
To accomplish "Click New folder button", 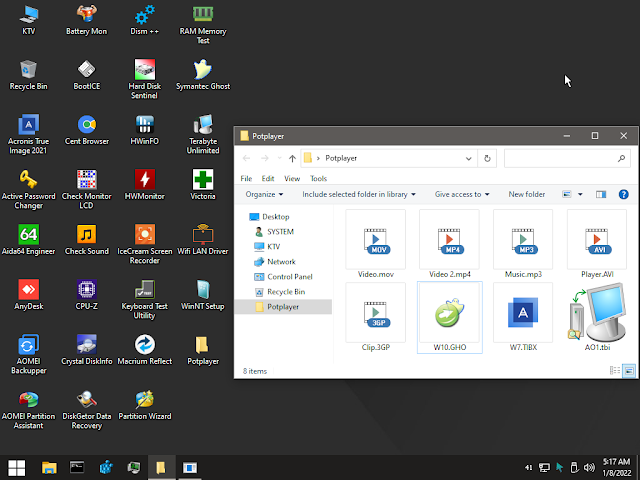I will (527, 194).
